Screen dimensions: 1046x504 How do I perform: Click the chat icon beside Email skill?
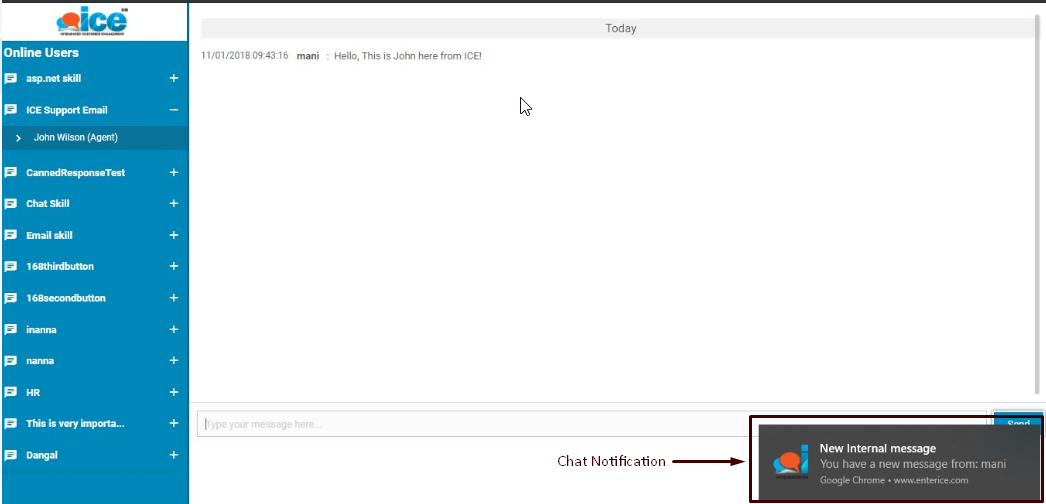[11, 235]
